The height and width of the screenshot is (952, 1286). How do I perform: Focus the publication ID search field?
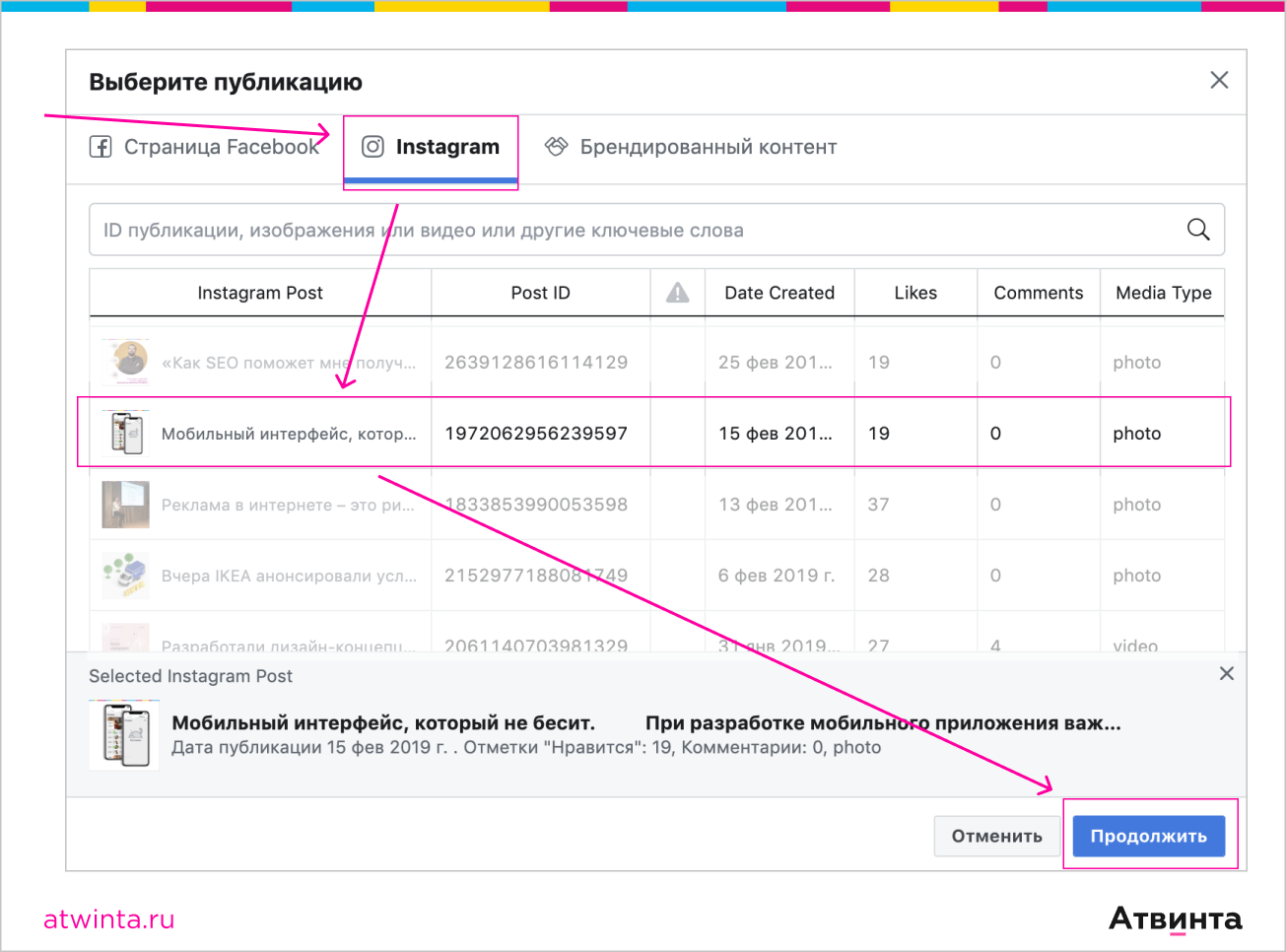tap(631, 230)
